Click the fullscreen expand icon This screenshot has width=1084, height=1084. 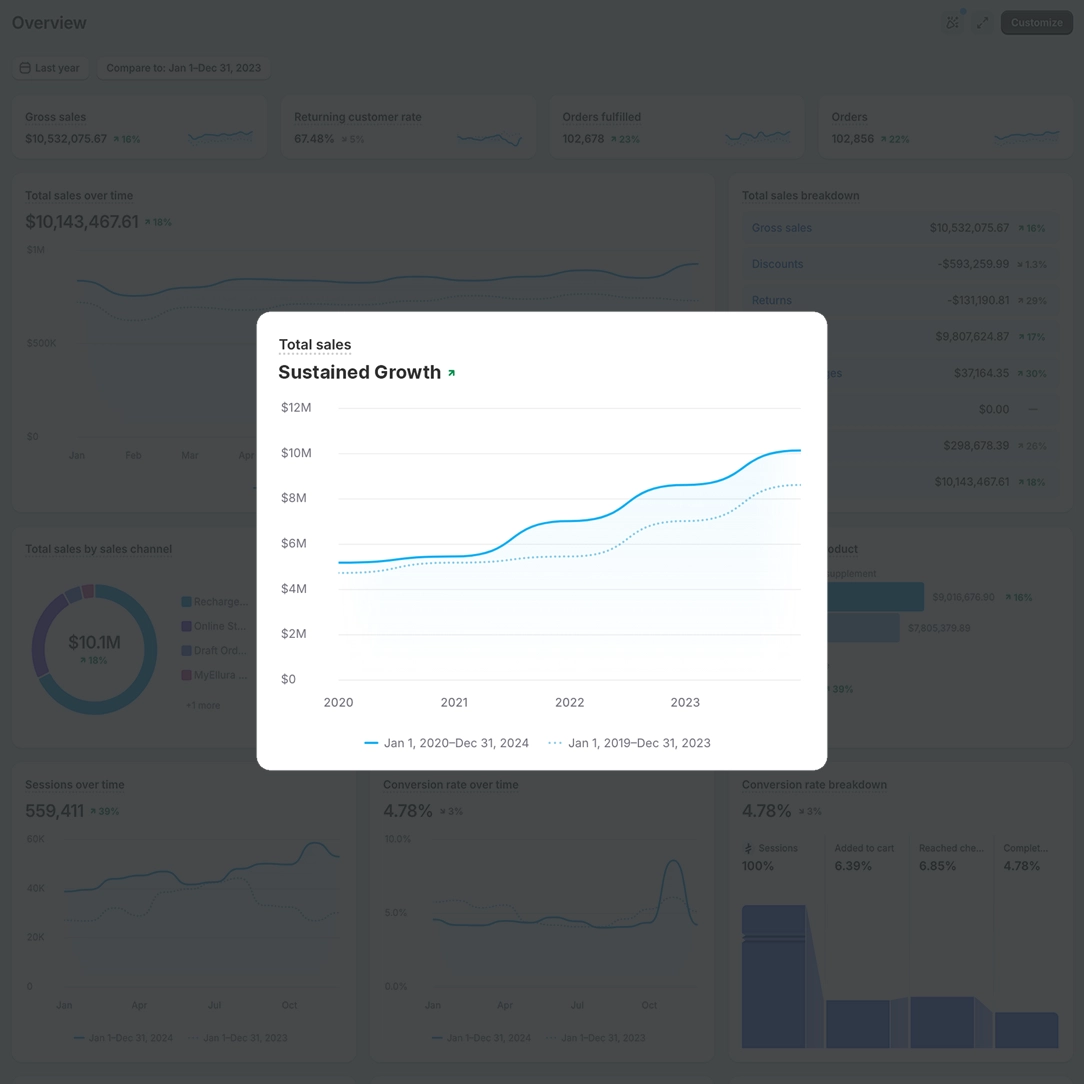[982, 22]
